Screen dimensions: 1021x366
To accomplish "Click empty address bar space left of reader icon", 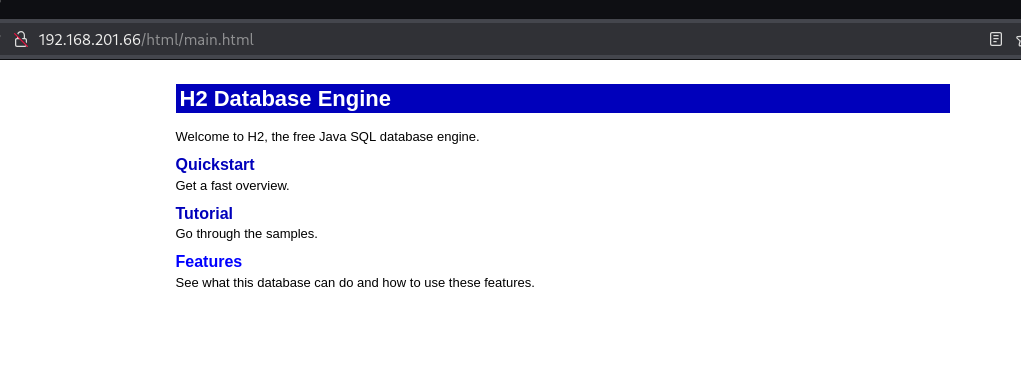I will (x=619, y=40).
